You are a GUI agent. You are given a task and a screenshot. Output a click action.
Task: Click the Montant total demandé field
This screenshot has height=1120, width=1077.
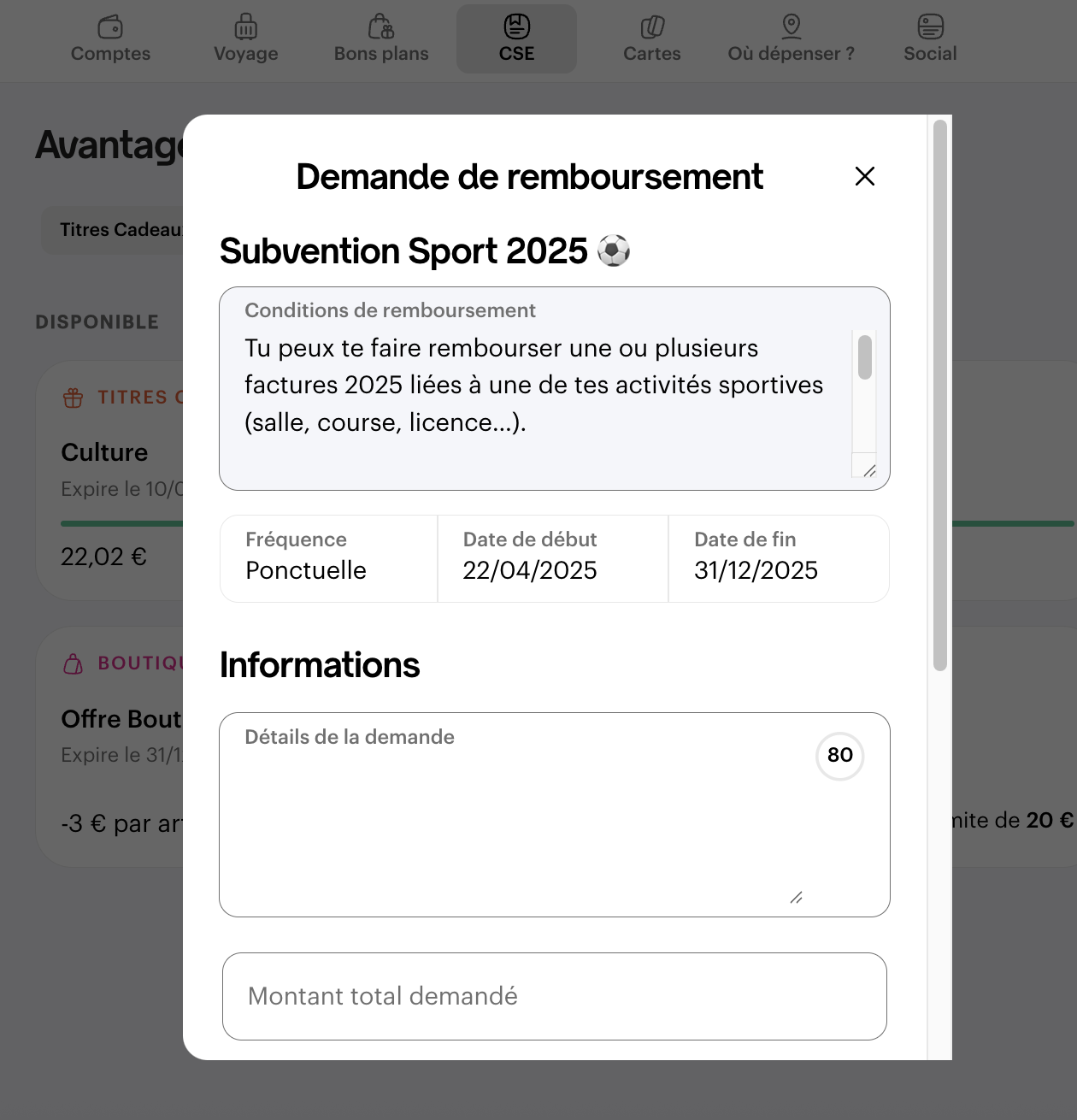click(555, 997)
